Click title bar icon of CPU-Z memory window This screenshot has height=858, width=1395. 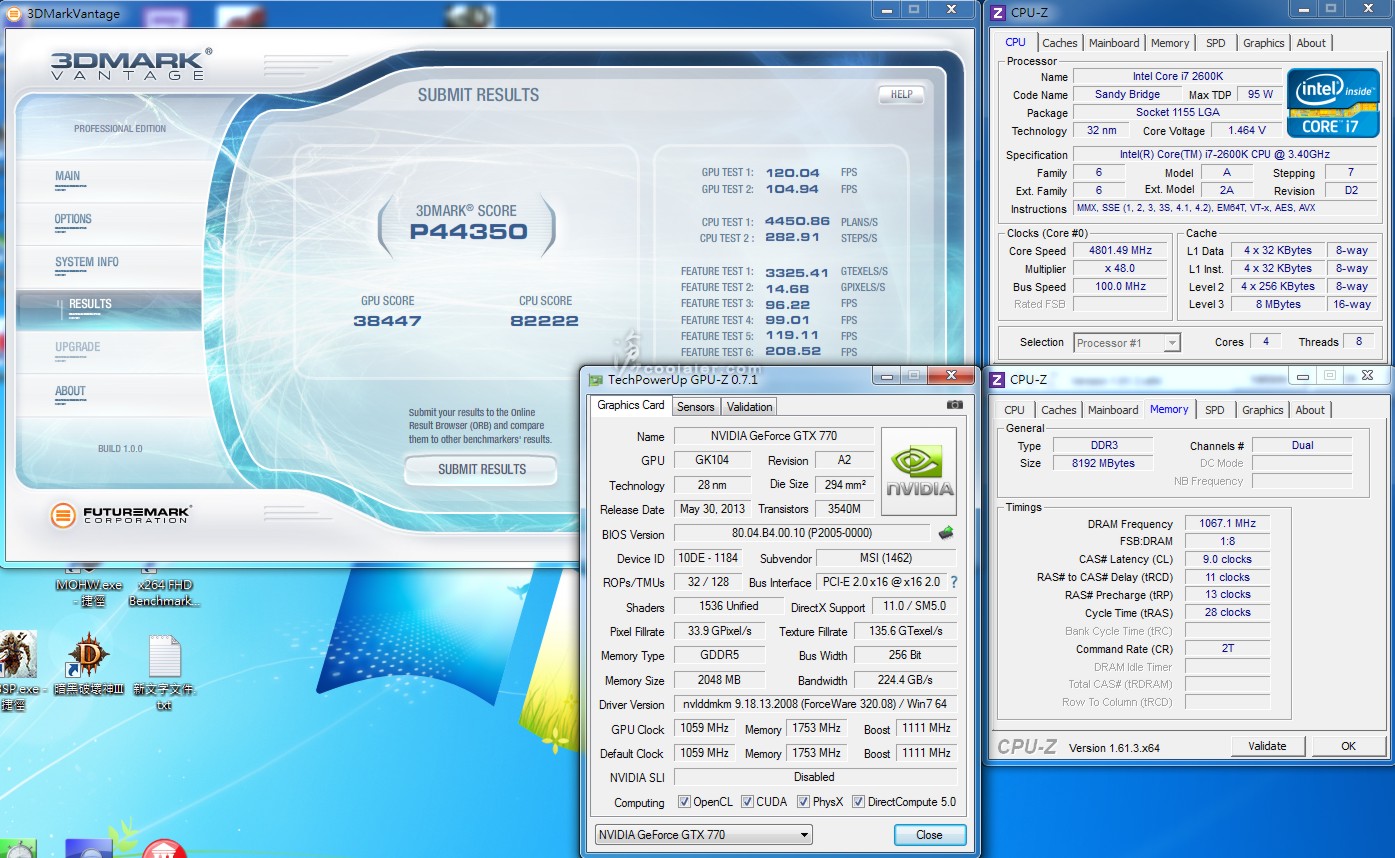(x=996, y=379)
